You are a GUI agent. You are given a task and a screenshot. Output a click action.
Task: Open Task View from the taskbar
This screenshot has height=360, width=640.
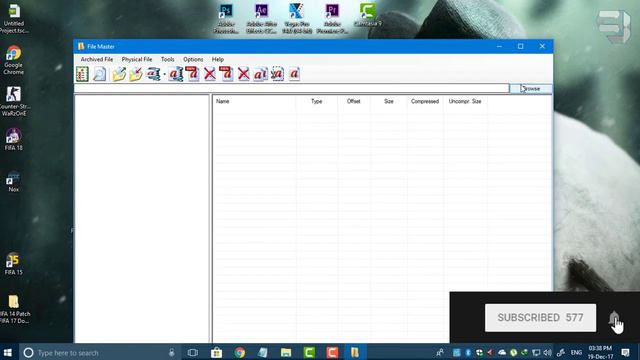pyautogui.click(x=193, y=352)
